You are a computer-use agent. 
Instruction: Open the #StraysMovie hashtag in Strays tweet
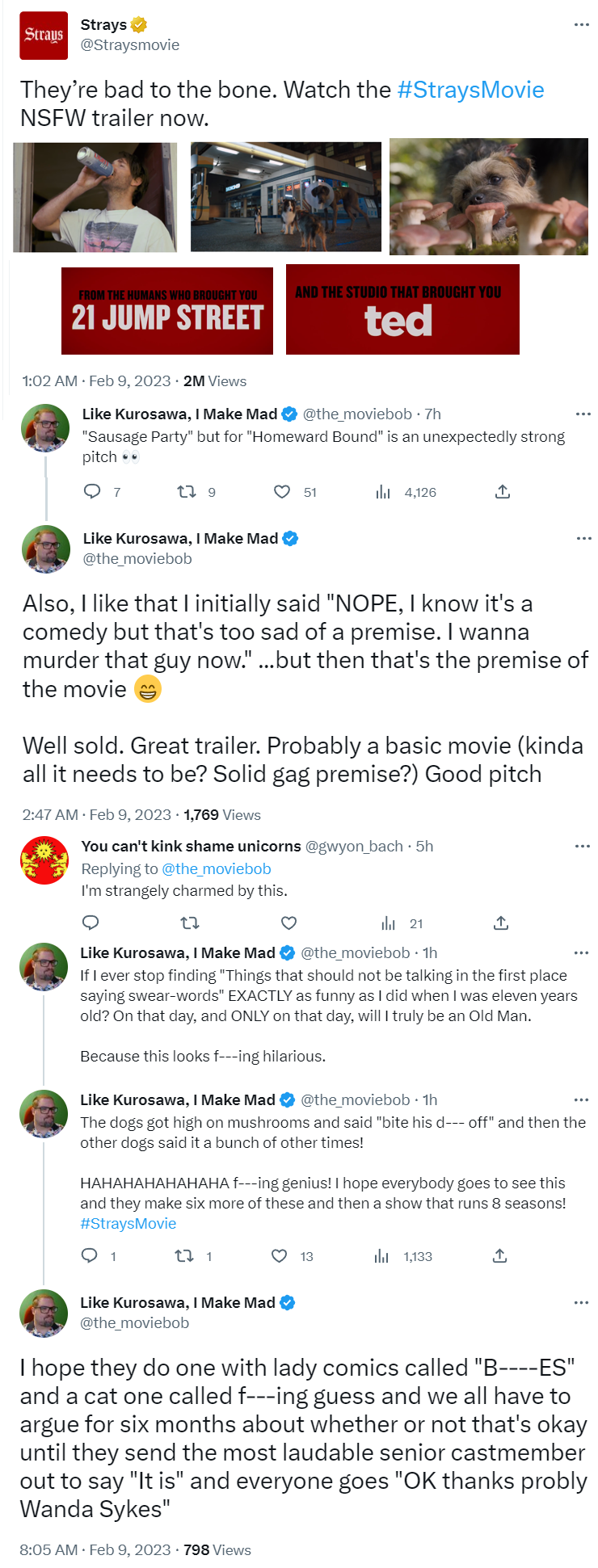tap(470, 90)
